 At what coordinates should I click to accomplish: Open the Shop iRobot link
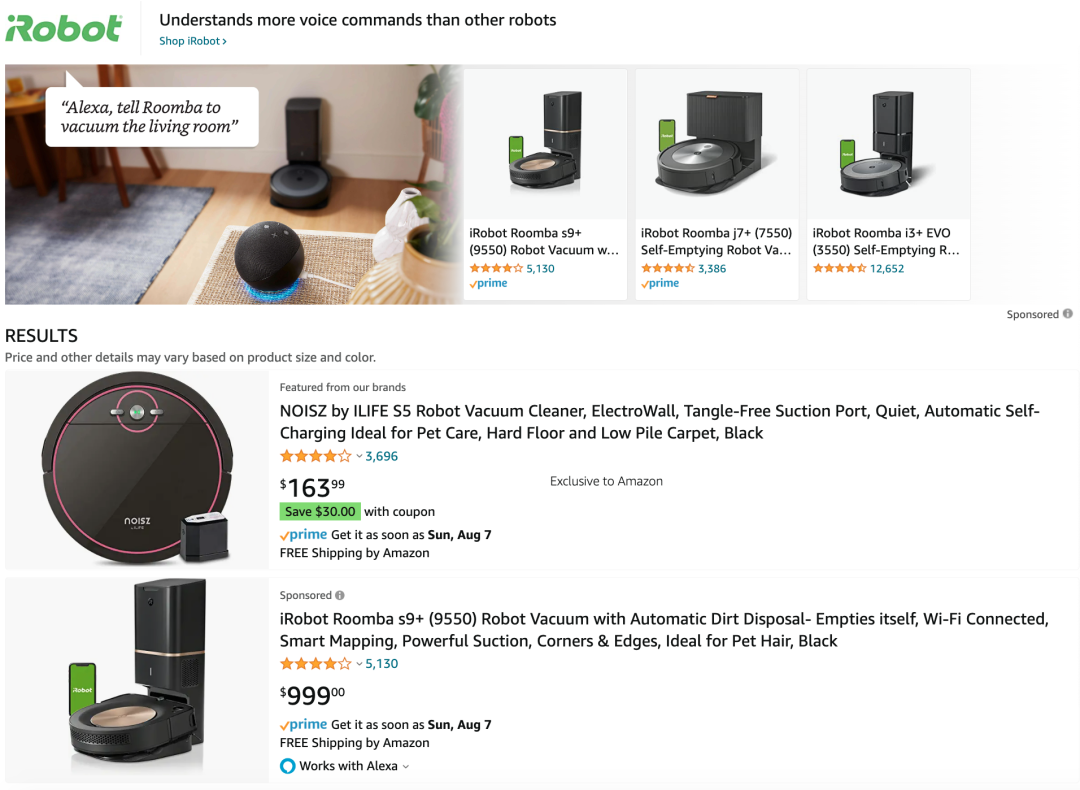click(x=193, y=41)
